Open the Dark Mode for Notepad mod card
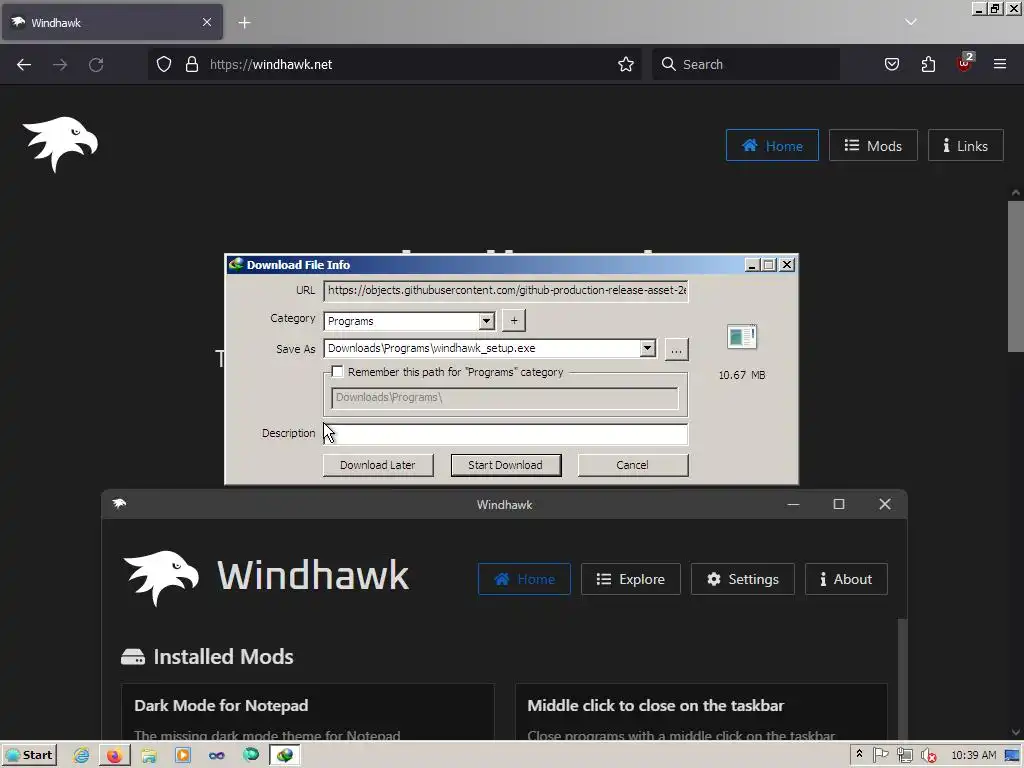 (308, 712)
